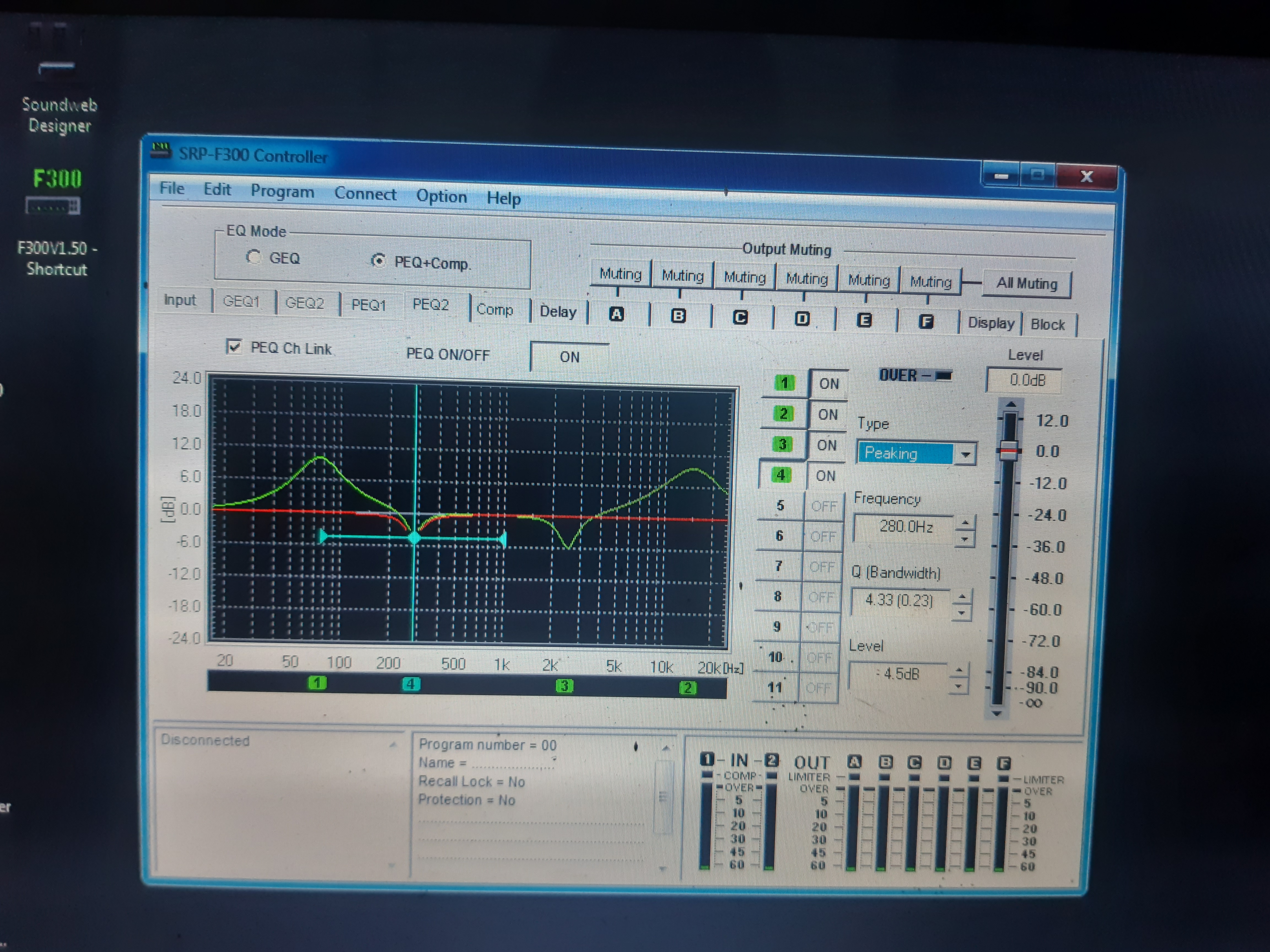
Task: Open the filter Type dropdown arrow
Action: 965,455
